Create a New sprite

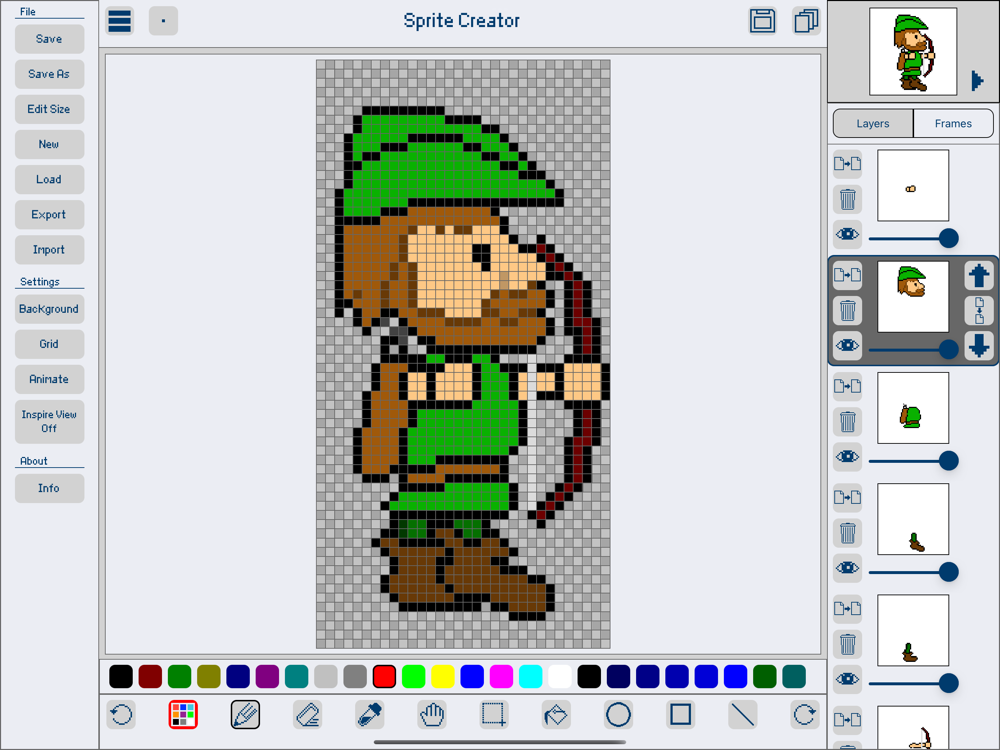(x=49, y=144)
